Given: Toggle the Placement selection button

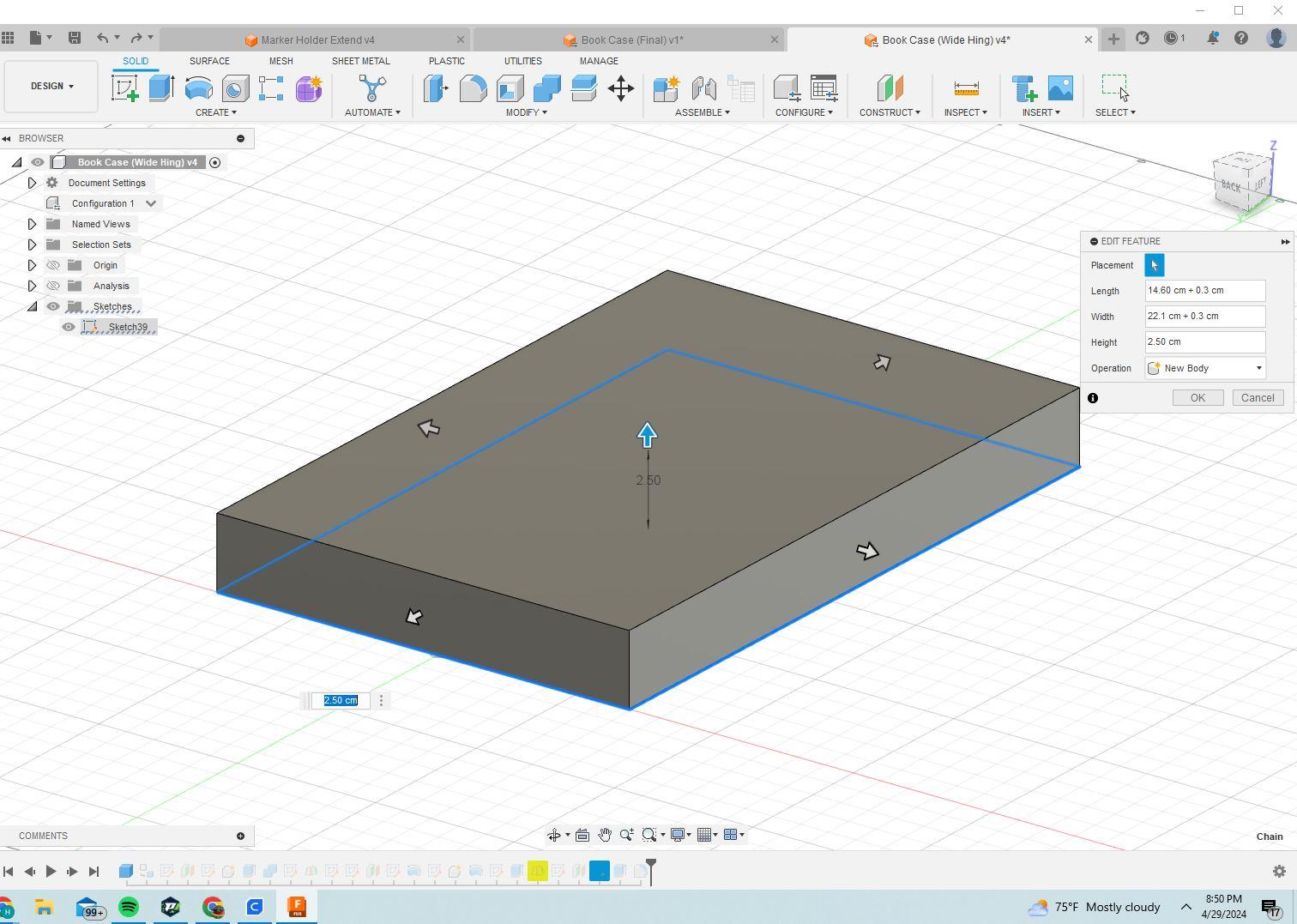Looking at the screenshot, I should click(x=1155, y=265).
